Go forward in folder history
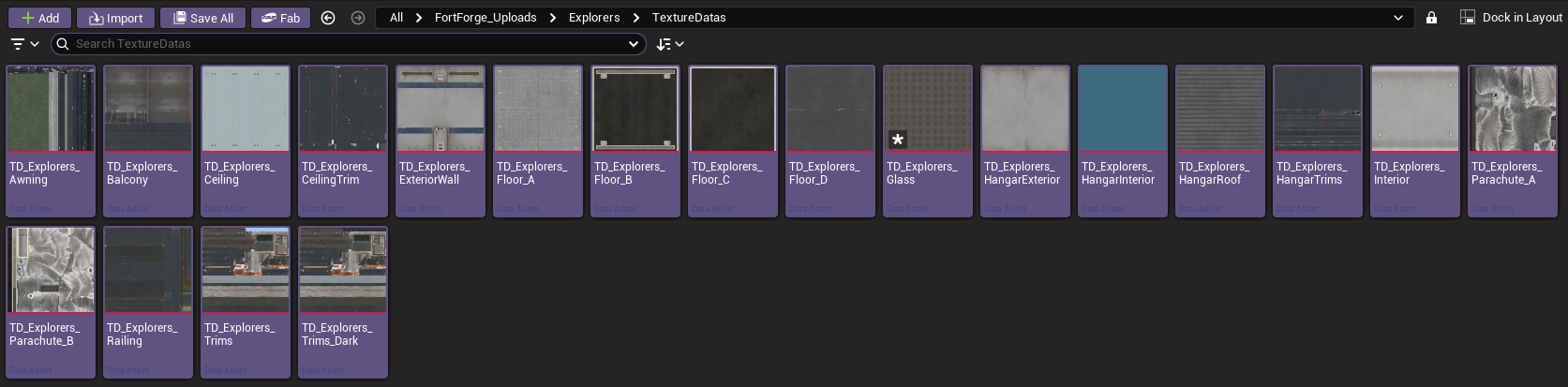The image size is (1568, 387). coord(358,18)
